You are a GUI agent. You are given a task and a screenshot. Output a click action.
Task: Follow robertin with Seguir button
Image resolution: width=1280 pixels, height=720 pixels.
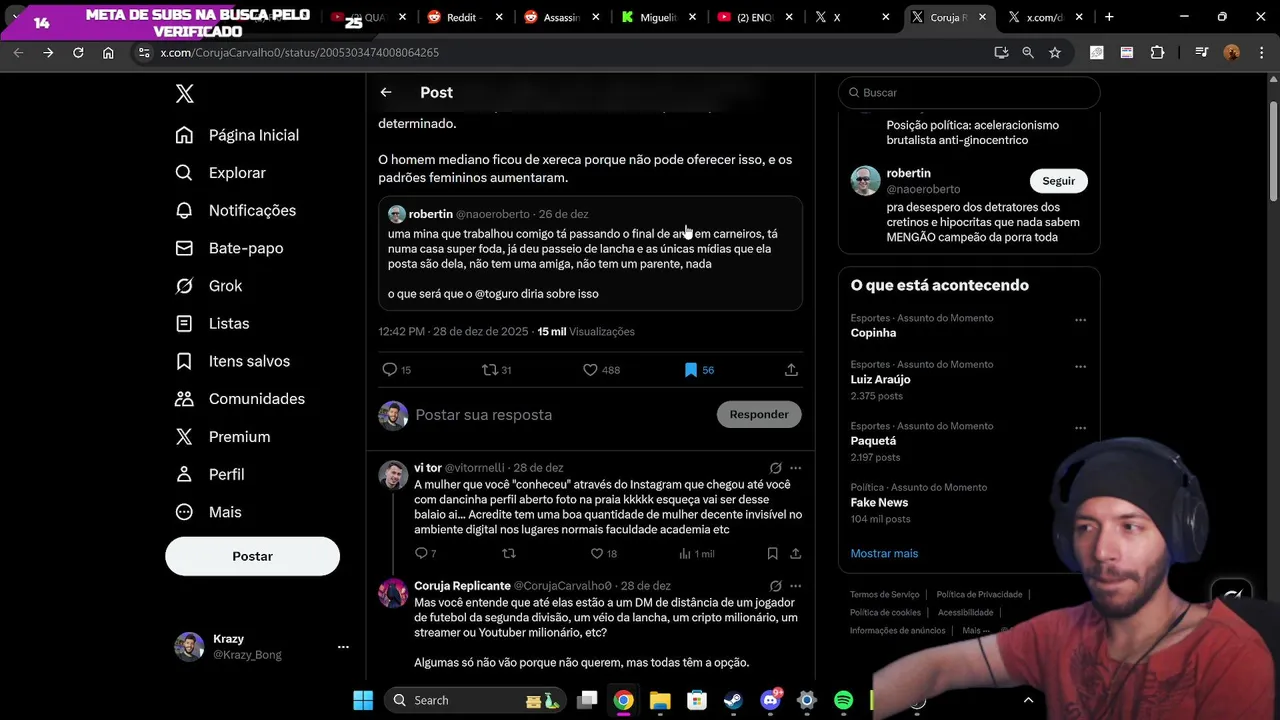pos(1058,181)
